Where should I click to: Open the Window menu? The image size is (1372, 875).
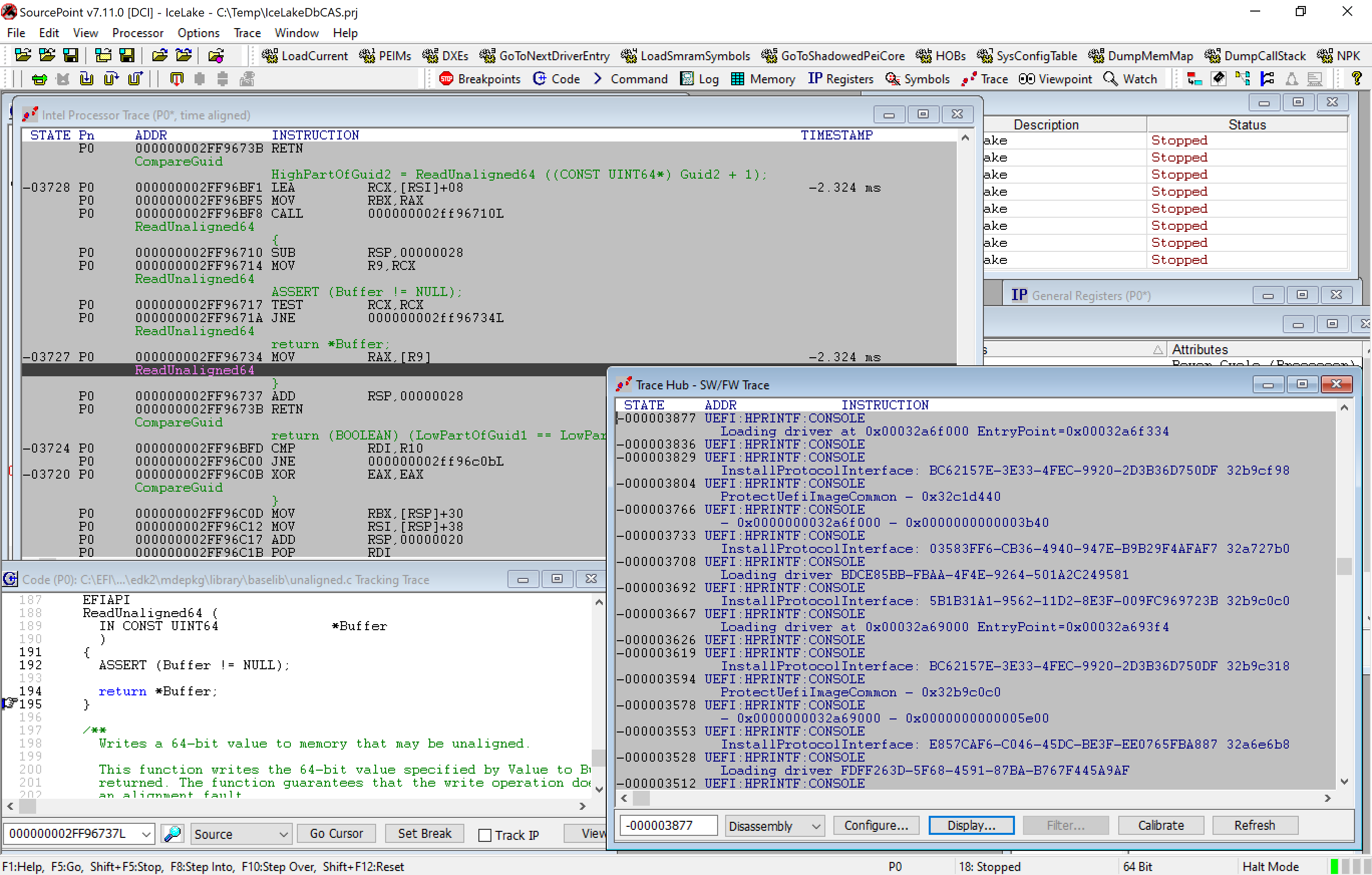(296, 33)
